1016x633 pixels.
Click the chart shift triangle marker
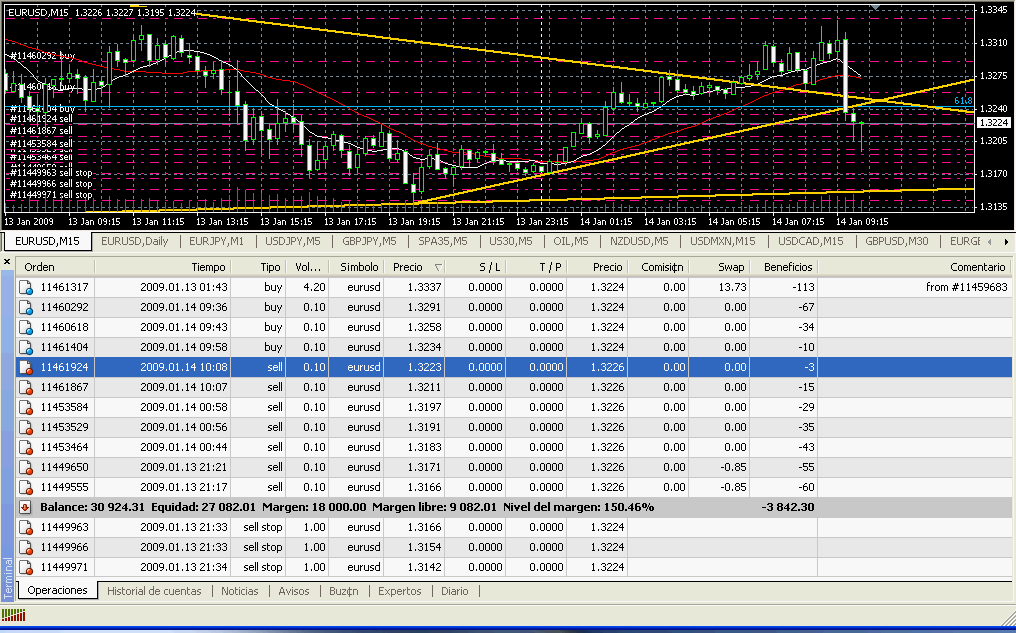point(877,7)
